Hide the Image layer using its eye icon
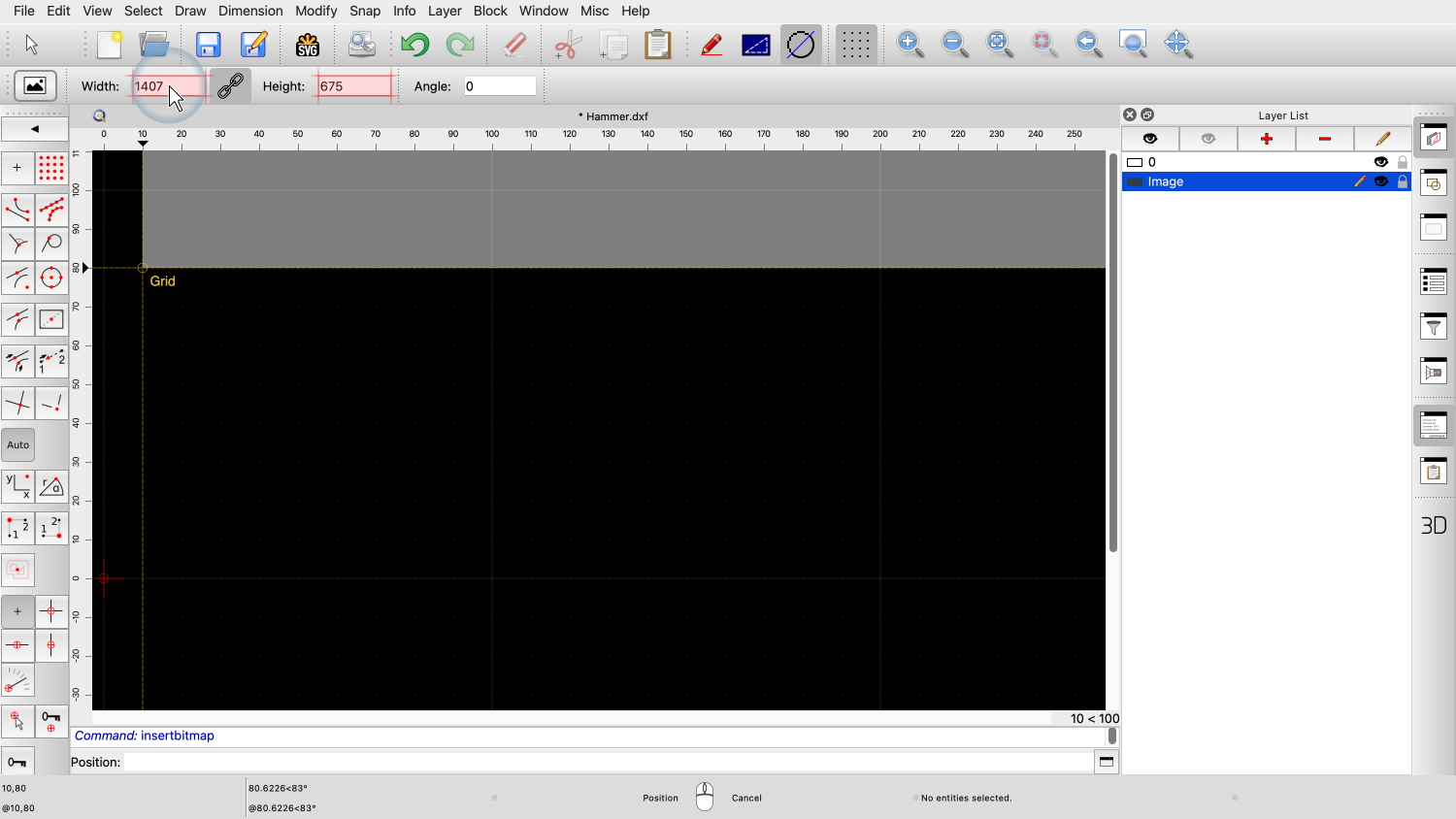1456x819 pixels. pyautogui.click(x=1380, y=181)
